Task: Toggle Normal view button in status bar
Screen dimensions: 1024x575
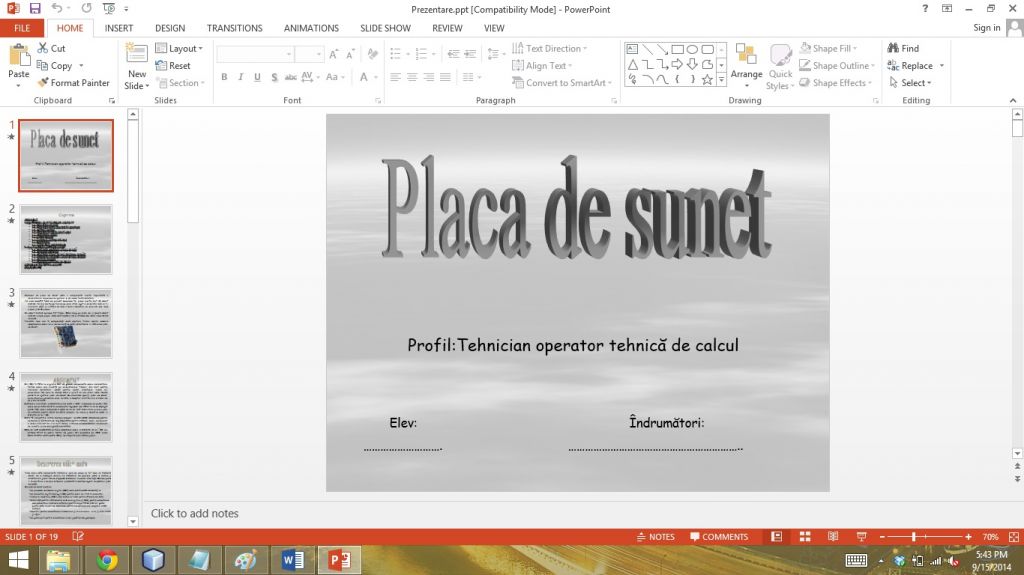Action: 776,537
